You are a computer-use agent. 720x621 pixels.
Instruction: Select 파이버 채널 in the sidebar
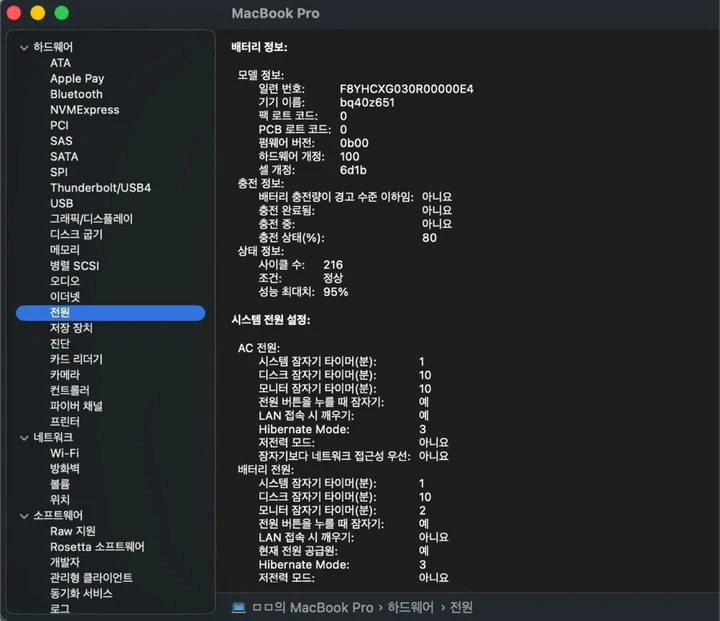(x=76, y=406)
